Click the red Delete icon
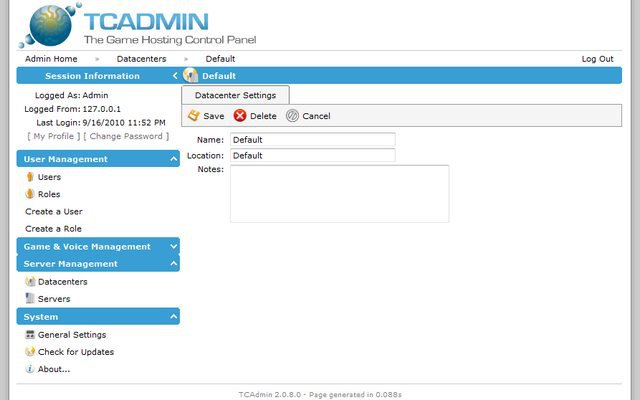The width and height of the screenshot is (640, 400). [240, 116]
